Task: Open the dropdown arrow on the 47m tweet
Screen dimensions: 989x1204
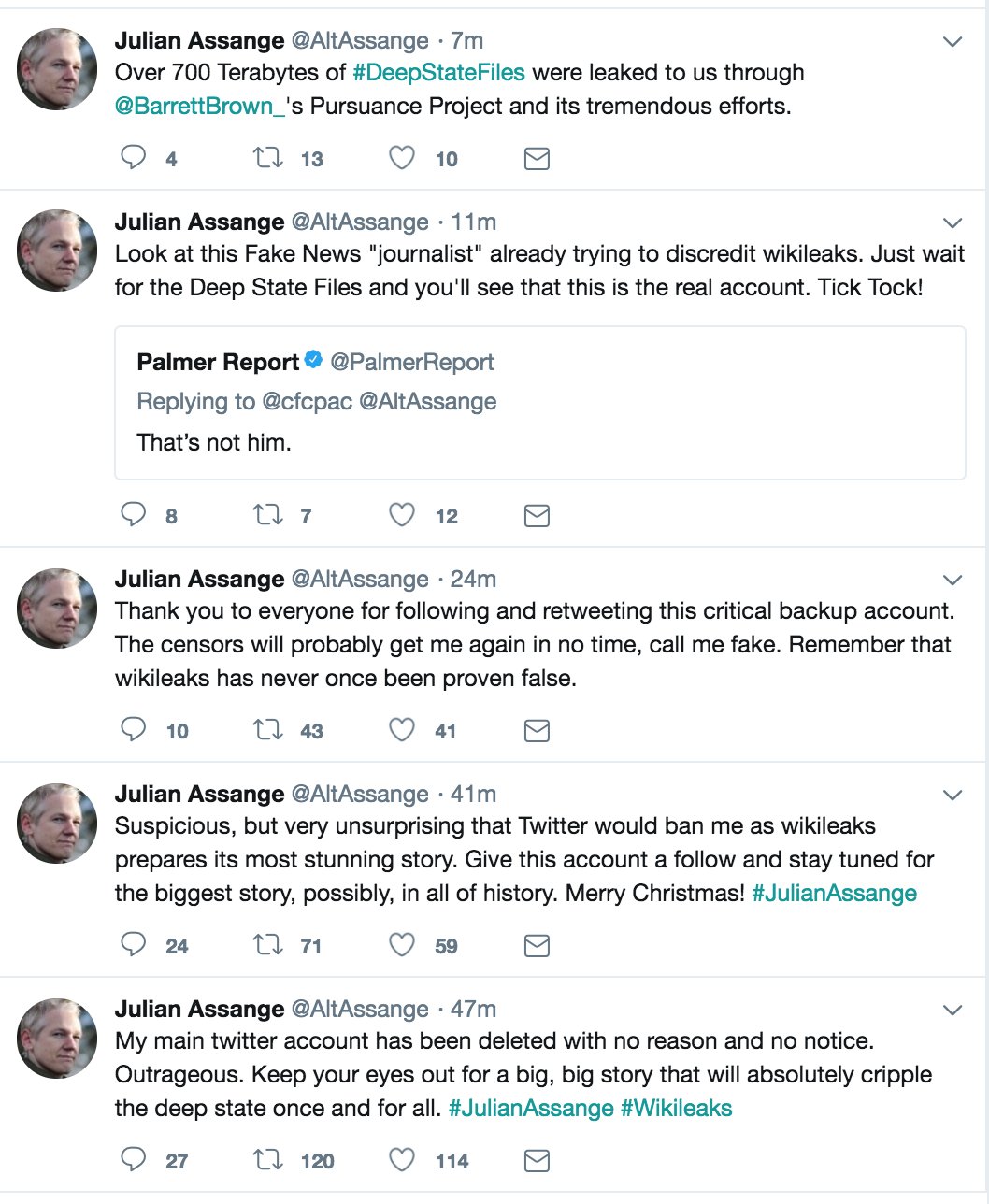Action: (953, 1010)
